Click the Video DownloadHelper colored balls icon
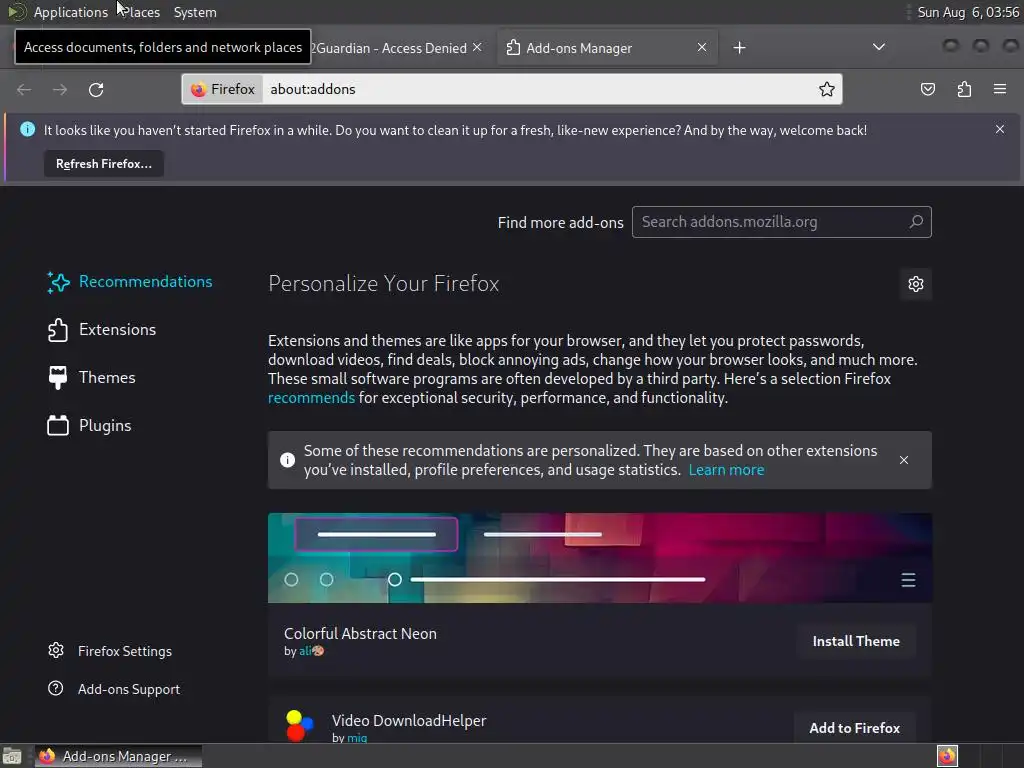Image resolution: width=1024 pixels, height=768 pixels. pyautogui.click(x=300, y=726)
